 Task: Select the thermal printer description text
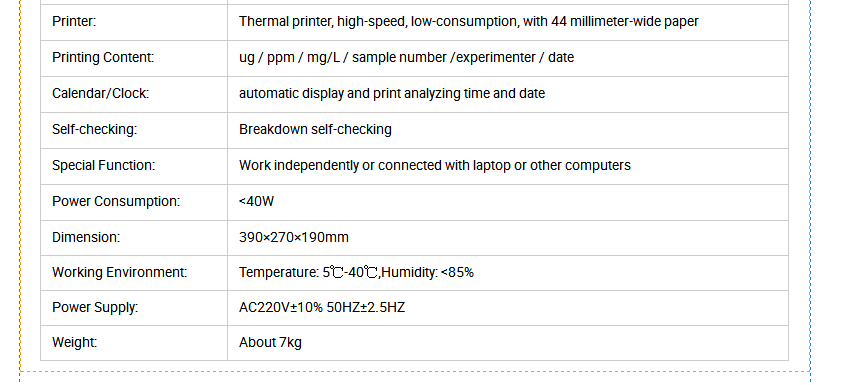pyautogui.click(x=468, y=22)
